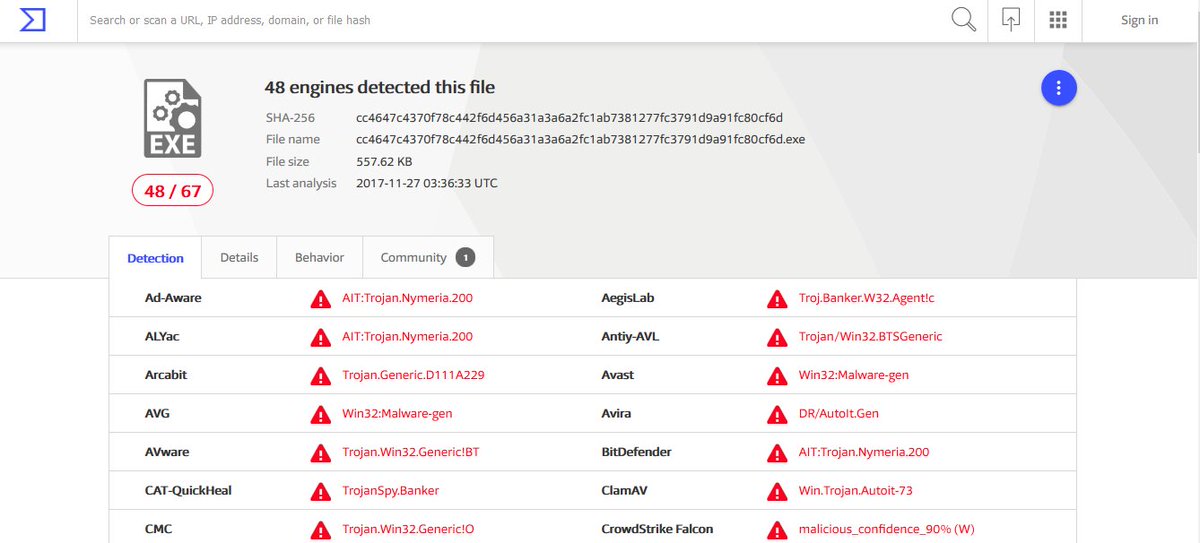Screen dimensions: 1200x543
Task: Click warning icon in AegisLab row
Action: [x=777, y=299]
